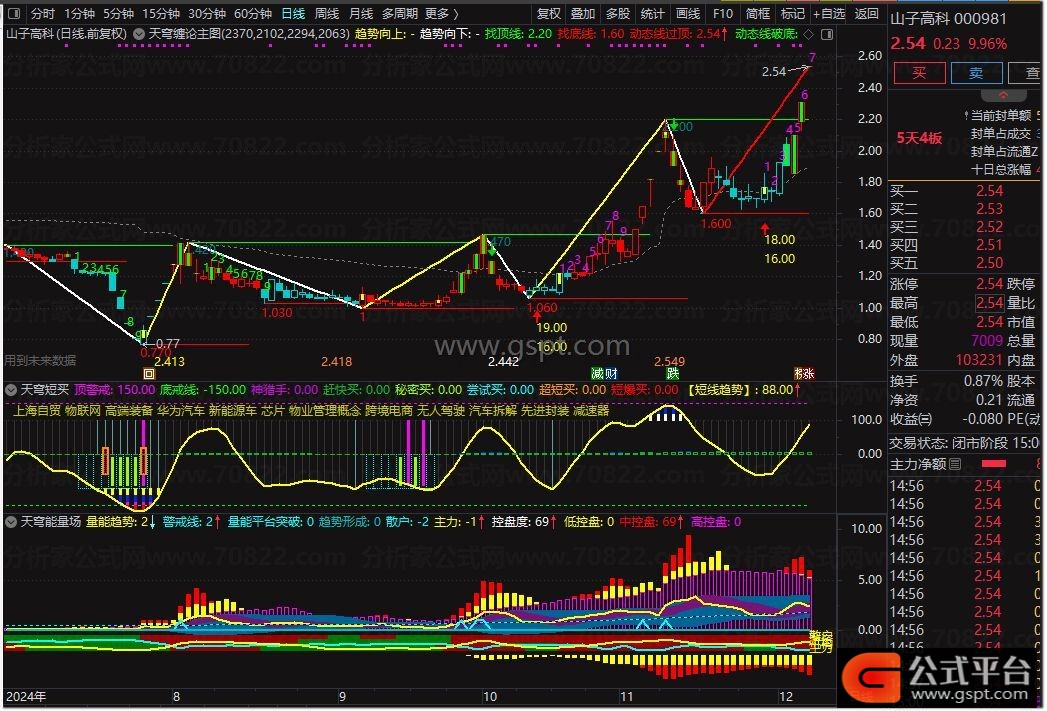Viewport: 1047px width, 711px height.
Task: Select the 30分钟 period
Action: click(207, 13)
